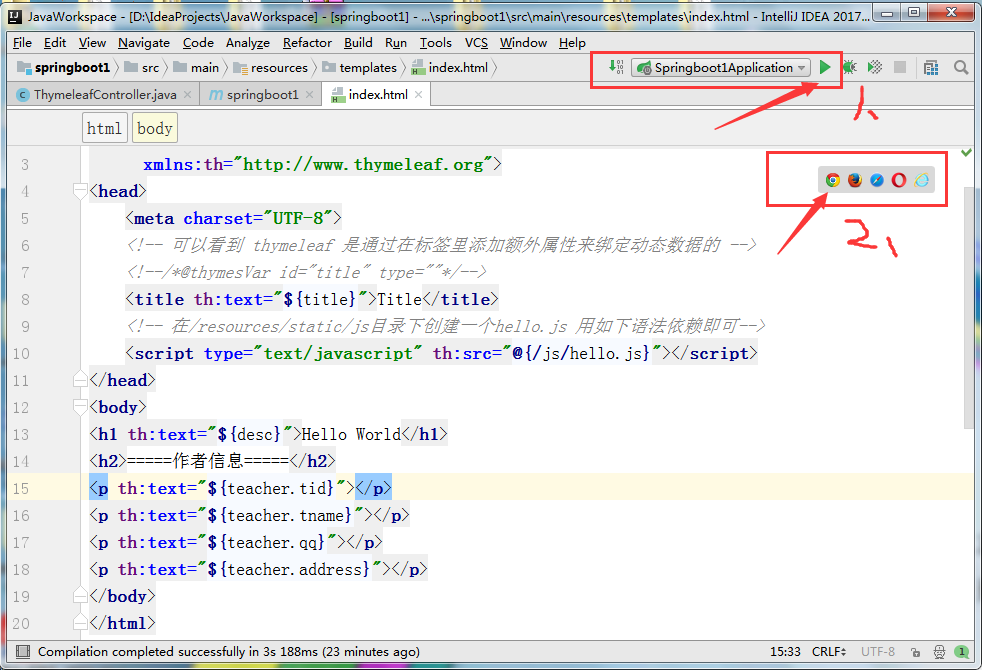Close the ThymeleafController.java tab
The height and width of the screenshot is (670, 982).
click(x=187, y=95)
